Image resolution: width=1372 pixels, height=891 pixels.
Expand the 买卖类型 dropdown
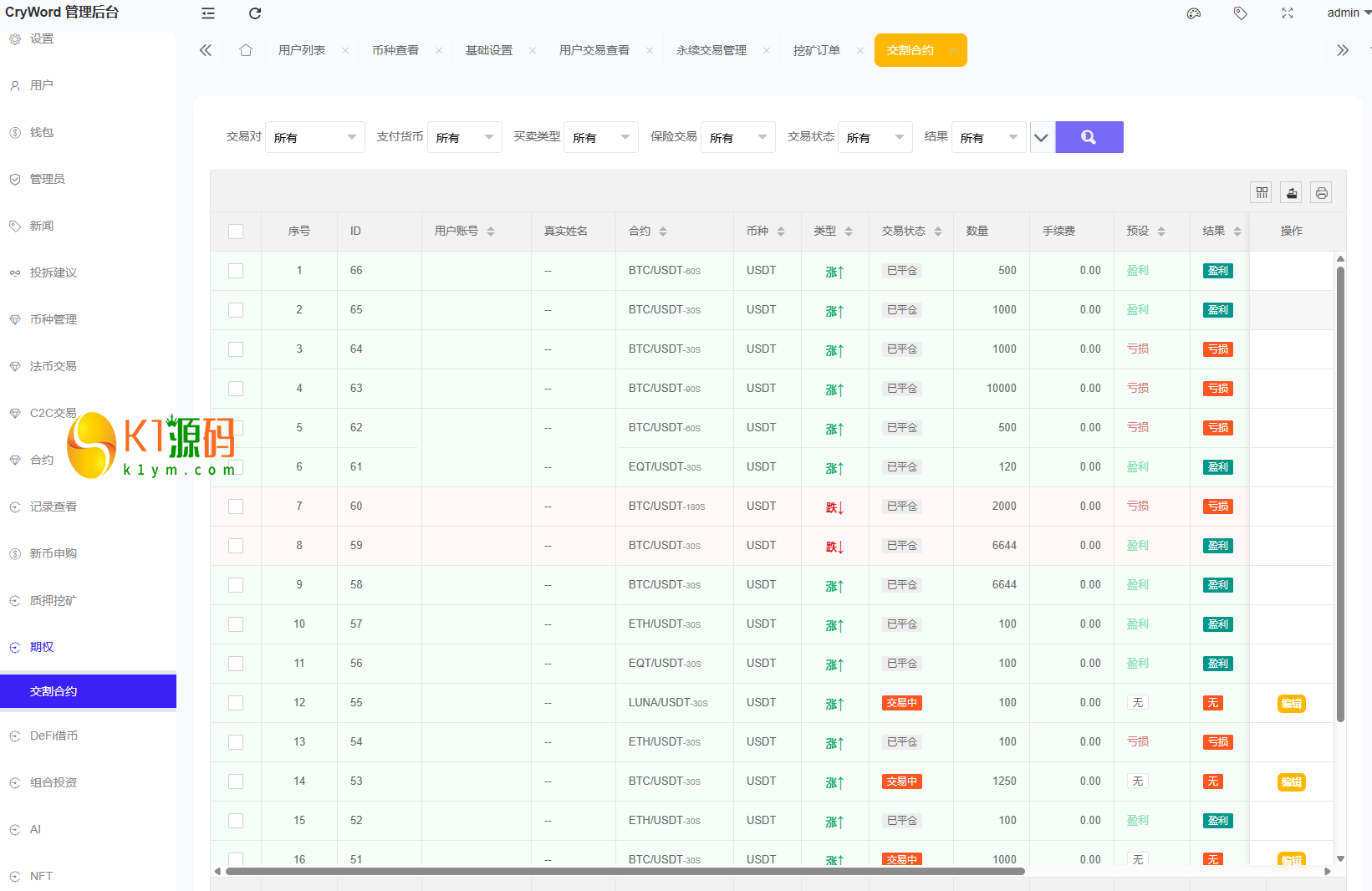click(x=601, y=137)
